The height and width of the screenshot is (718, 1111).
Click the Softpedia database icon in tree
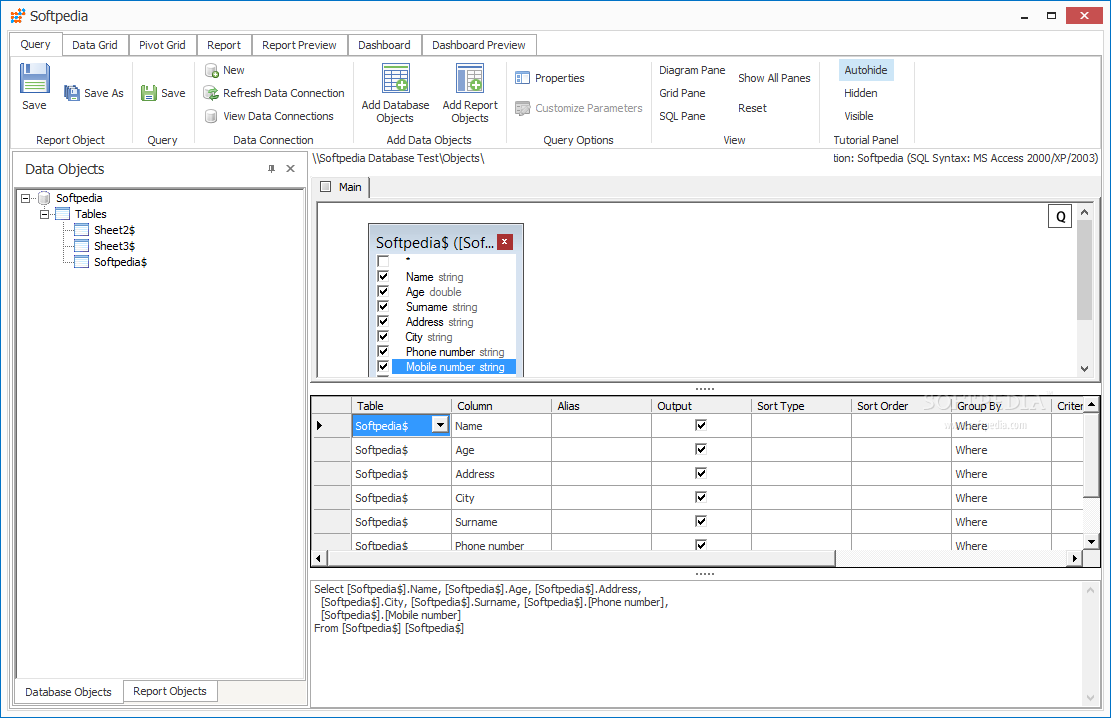(x=44, y=198)
